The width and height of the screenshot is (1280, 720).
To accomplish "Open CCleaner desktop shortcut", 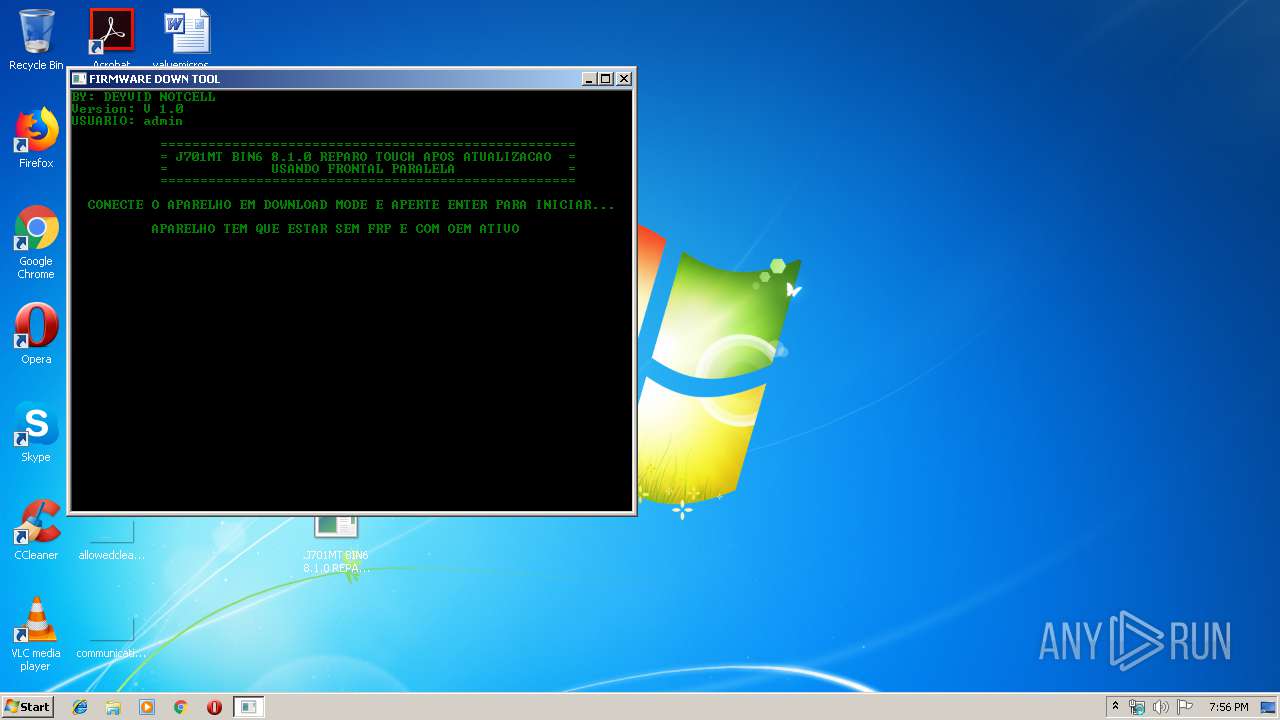I will (36, 530).
